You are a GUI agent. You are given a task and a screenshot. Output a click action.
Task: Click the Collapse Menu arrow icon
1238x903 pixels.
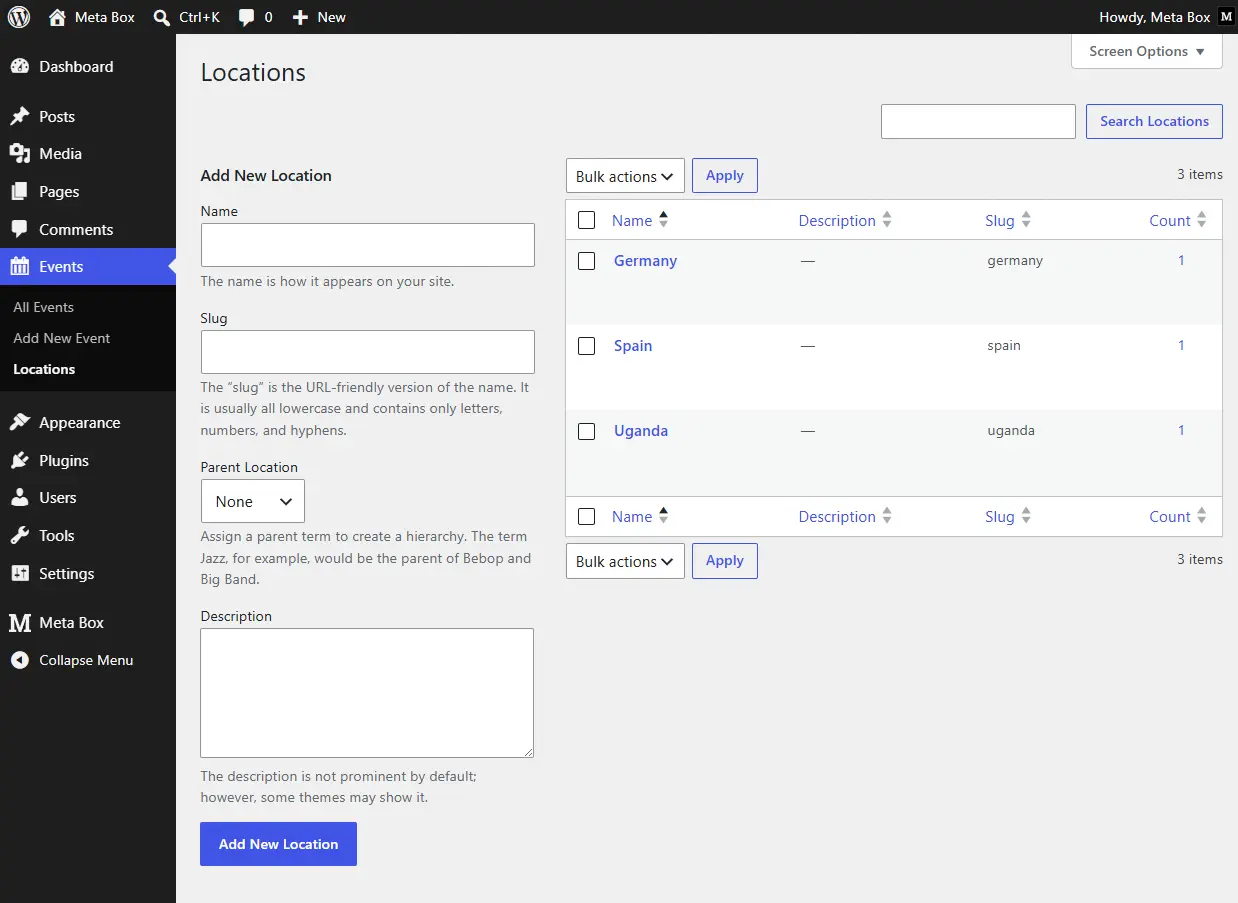coord(19,661)
